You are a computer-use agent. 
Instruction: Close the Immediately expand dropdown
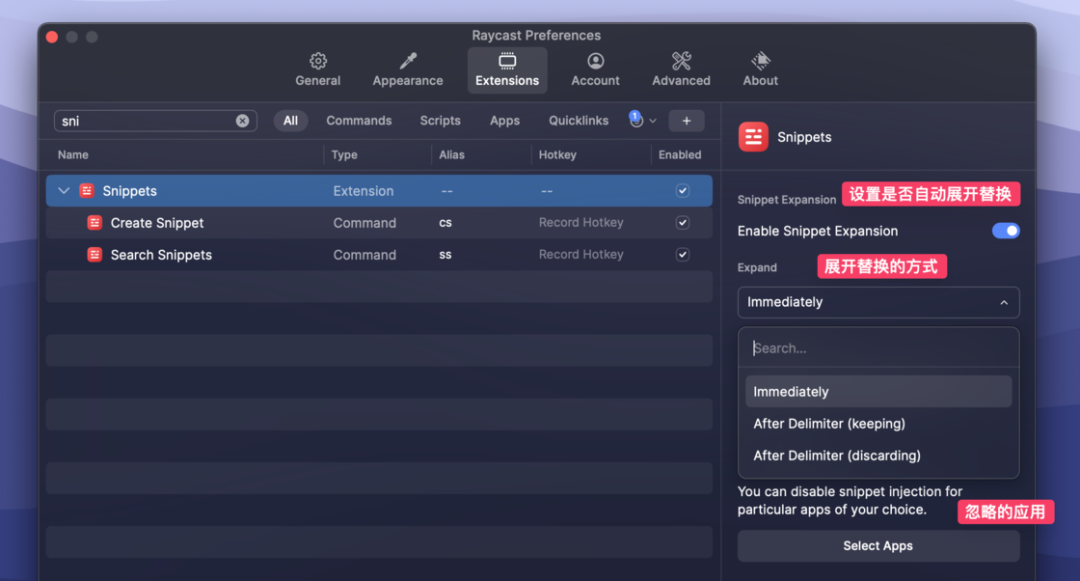click(878, 302)
